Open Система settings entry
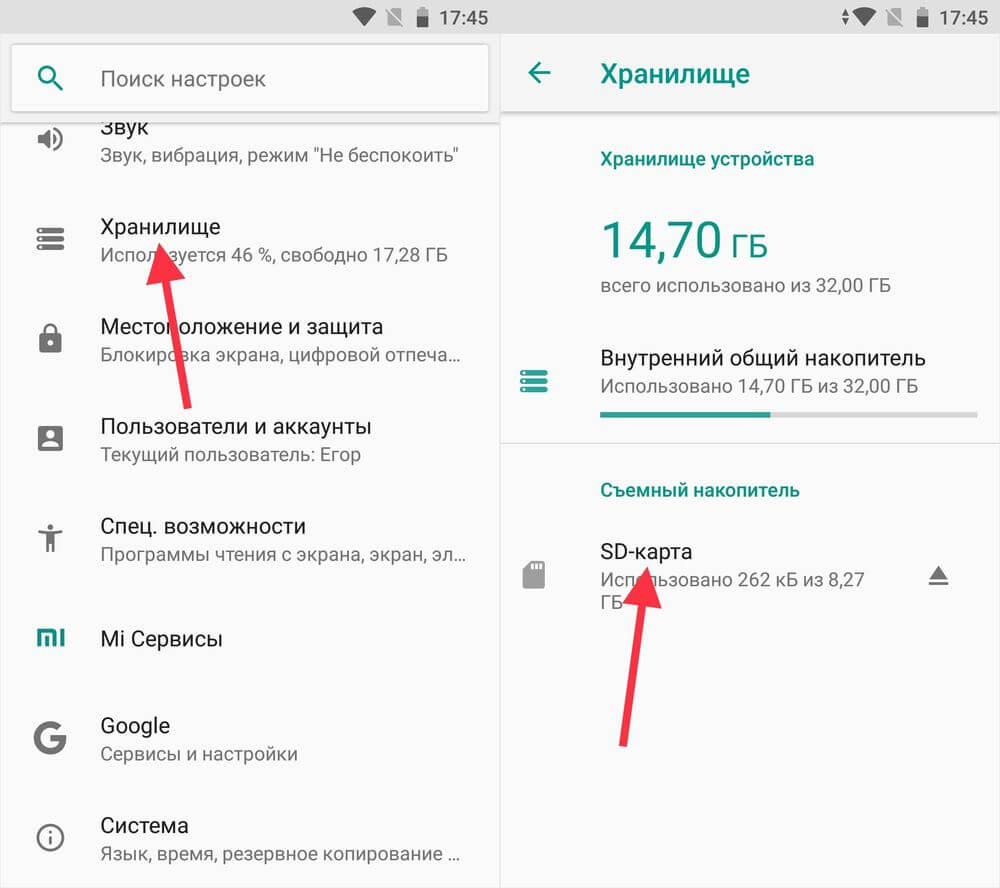This screenshot has width=1000, height=888. coord(250,838)
